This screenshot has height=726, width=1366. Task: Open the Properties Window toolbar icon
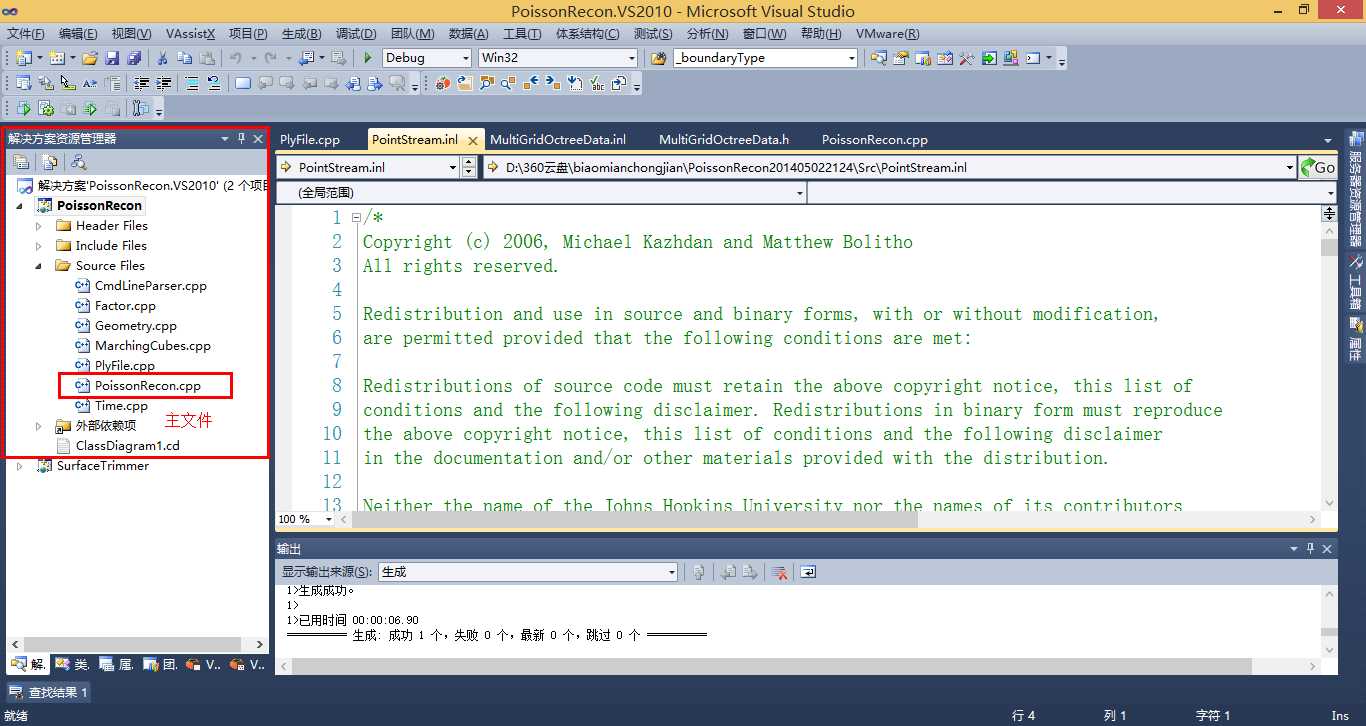click(x=901, y=58)
